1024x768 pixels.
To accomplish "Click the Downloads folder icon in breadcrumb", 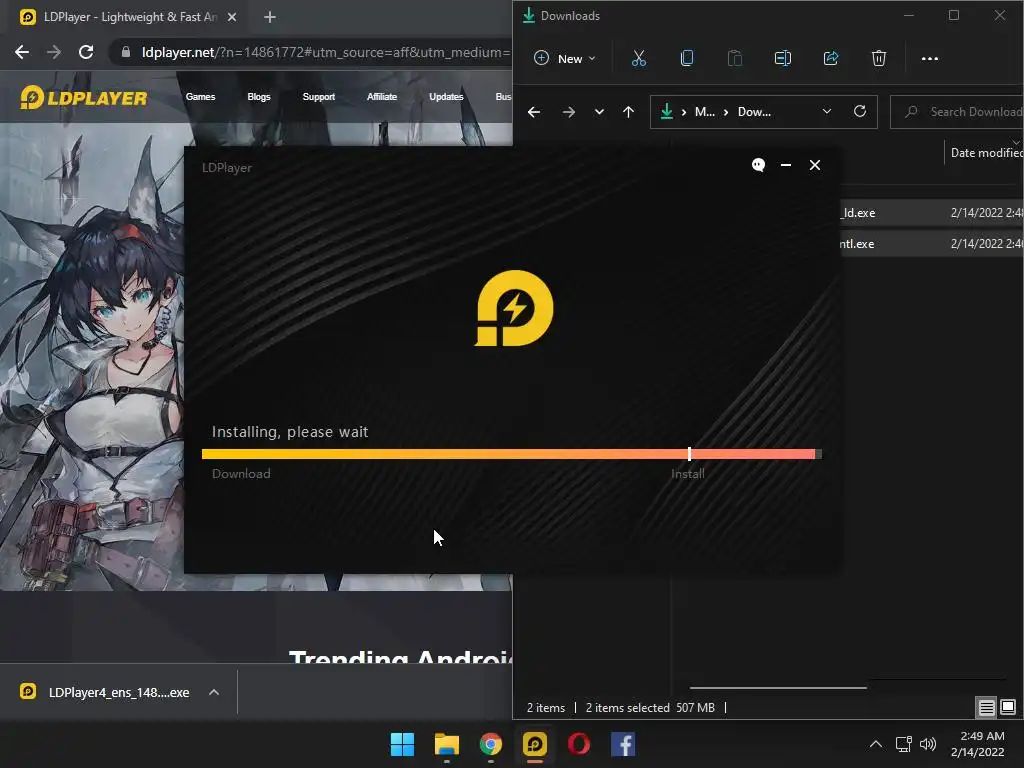I will coord(667,112).
